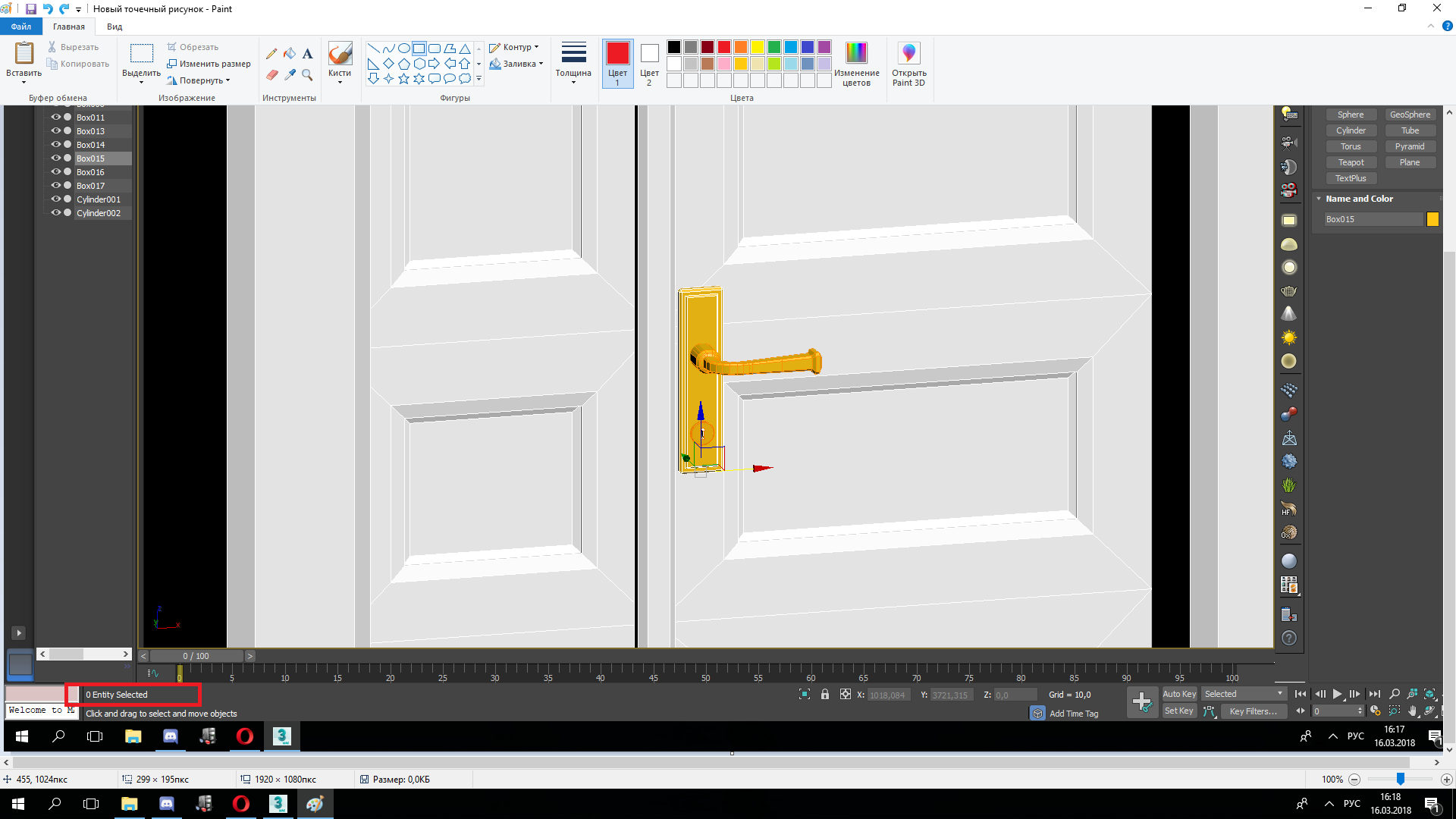
Task: Switch to the View tab
Action: 115,27
